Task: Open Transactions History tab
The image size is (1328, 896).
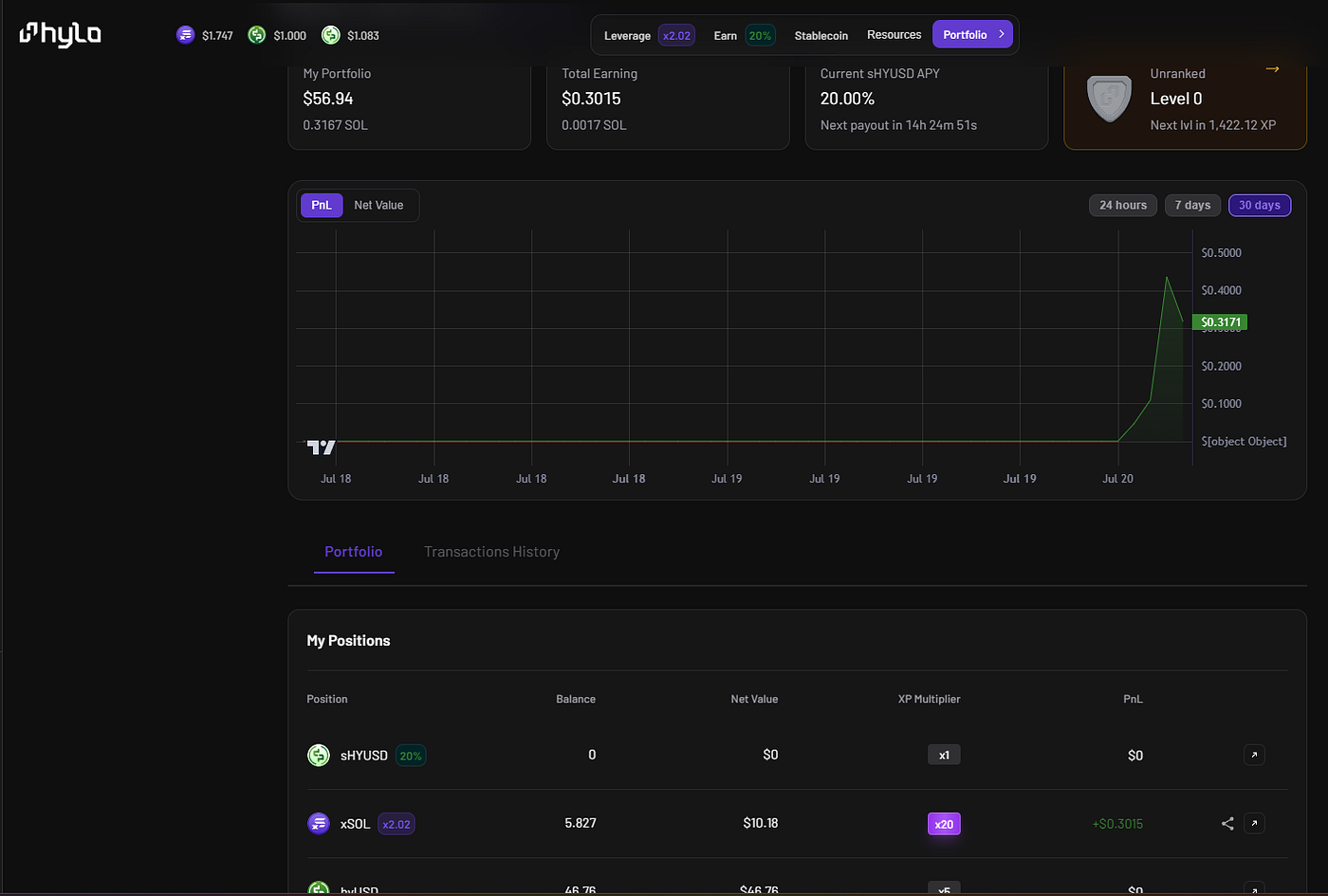Action: coord(491,552)
